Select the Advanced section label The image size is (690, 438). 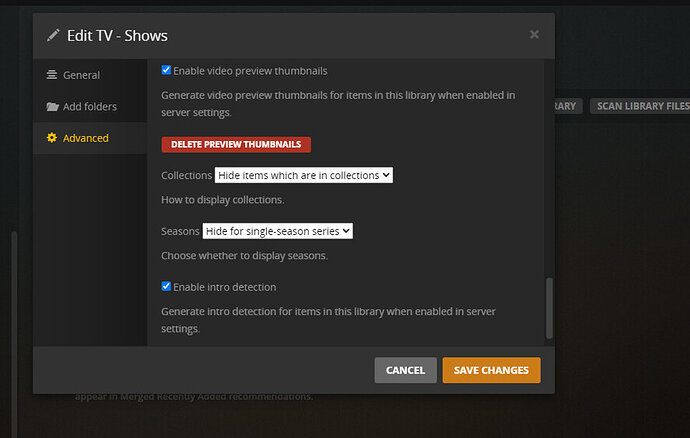(86, 138)
